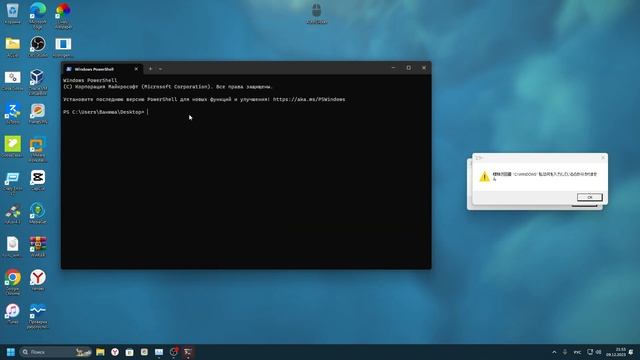Launch Microsoft Edge from the desktop

tap(38, 15)
